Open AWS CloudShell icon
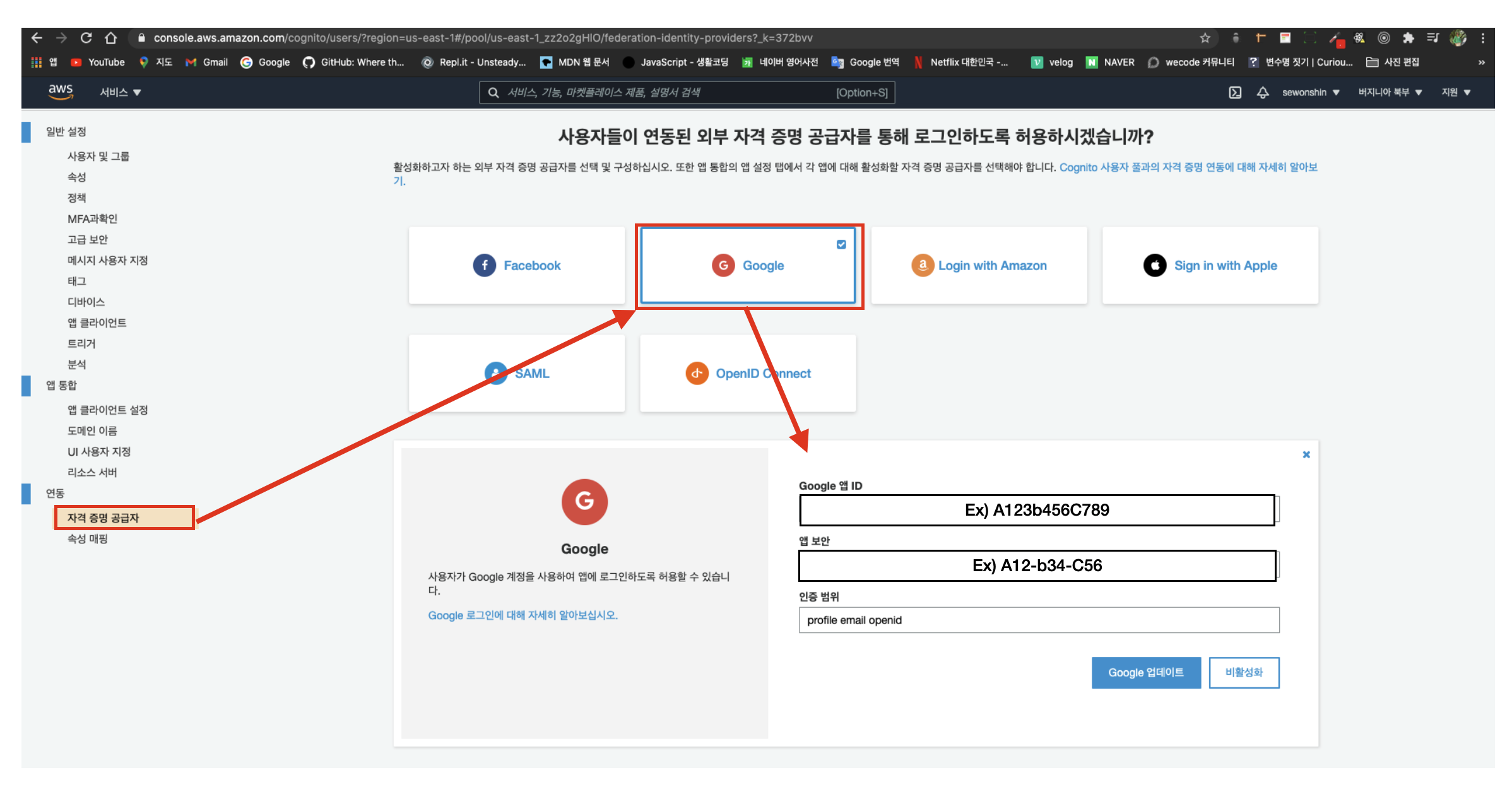The image size is (1512, 794). click(1235, 92)
